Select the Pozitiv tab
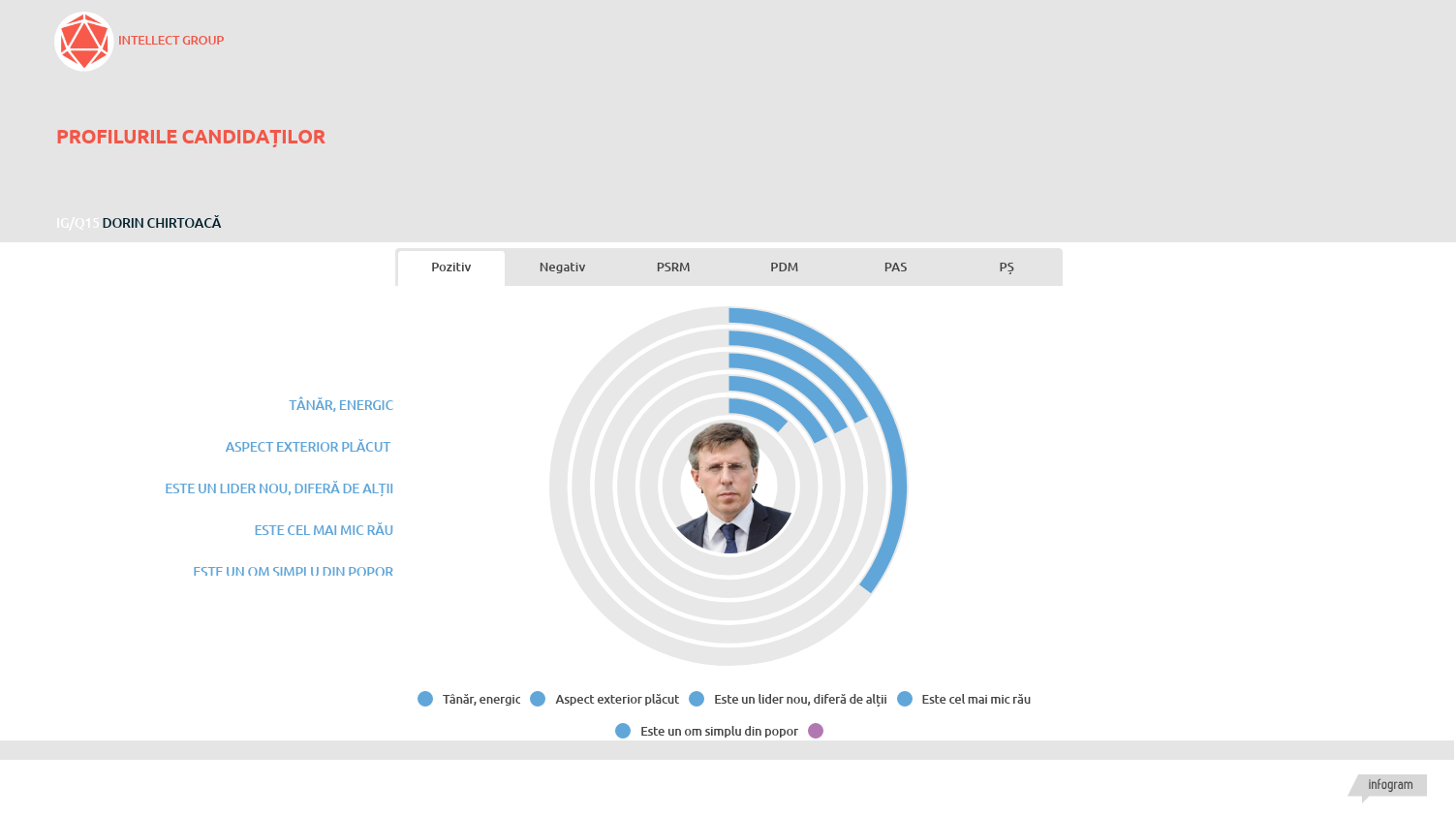This screenshot has height=818, width=1456. [x=451, y=267]
